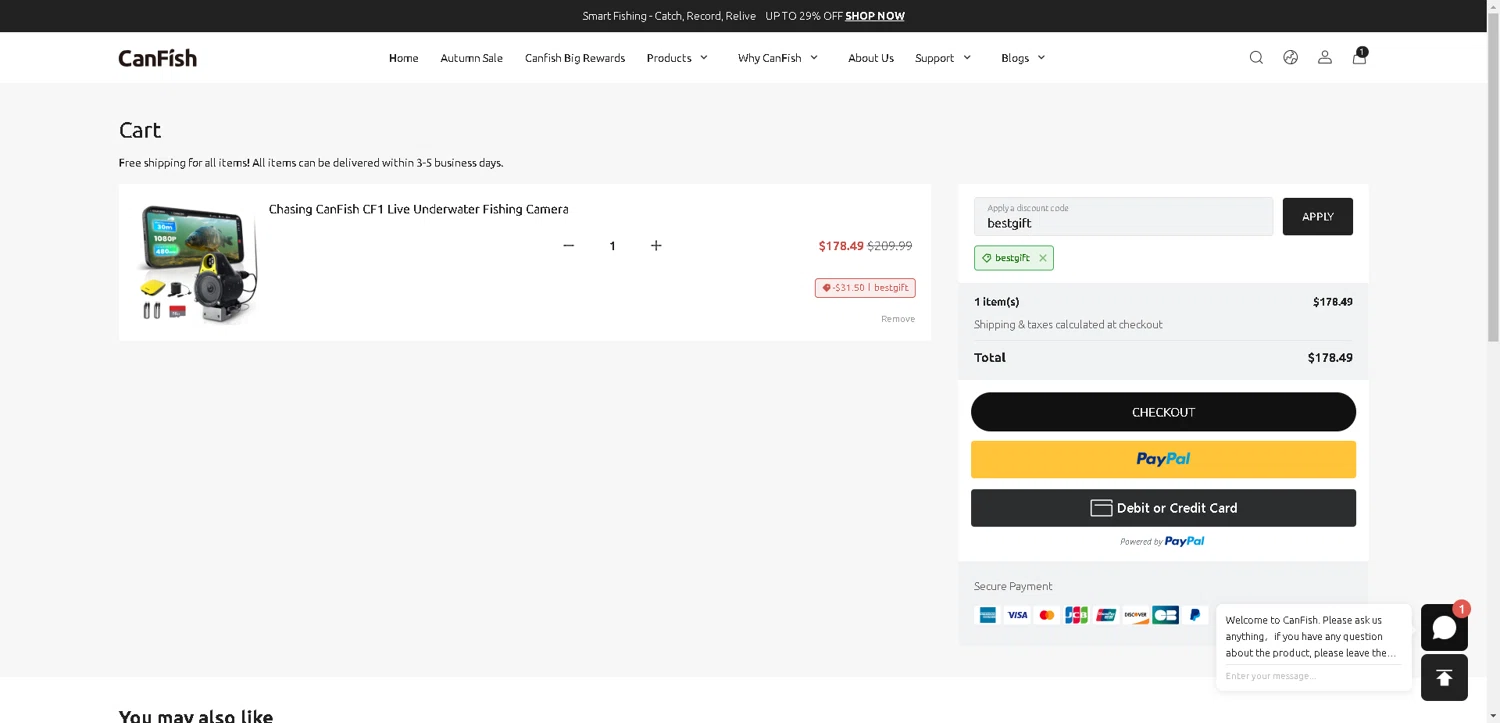This screenshot has width=1500, height=723.
Task: Click the APPLY discount button
Action: click(1318, 217)
